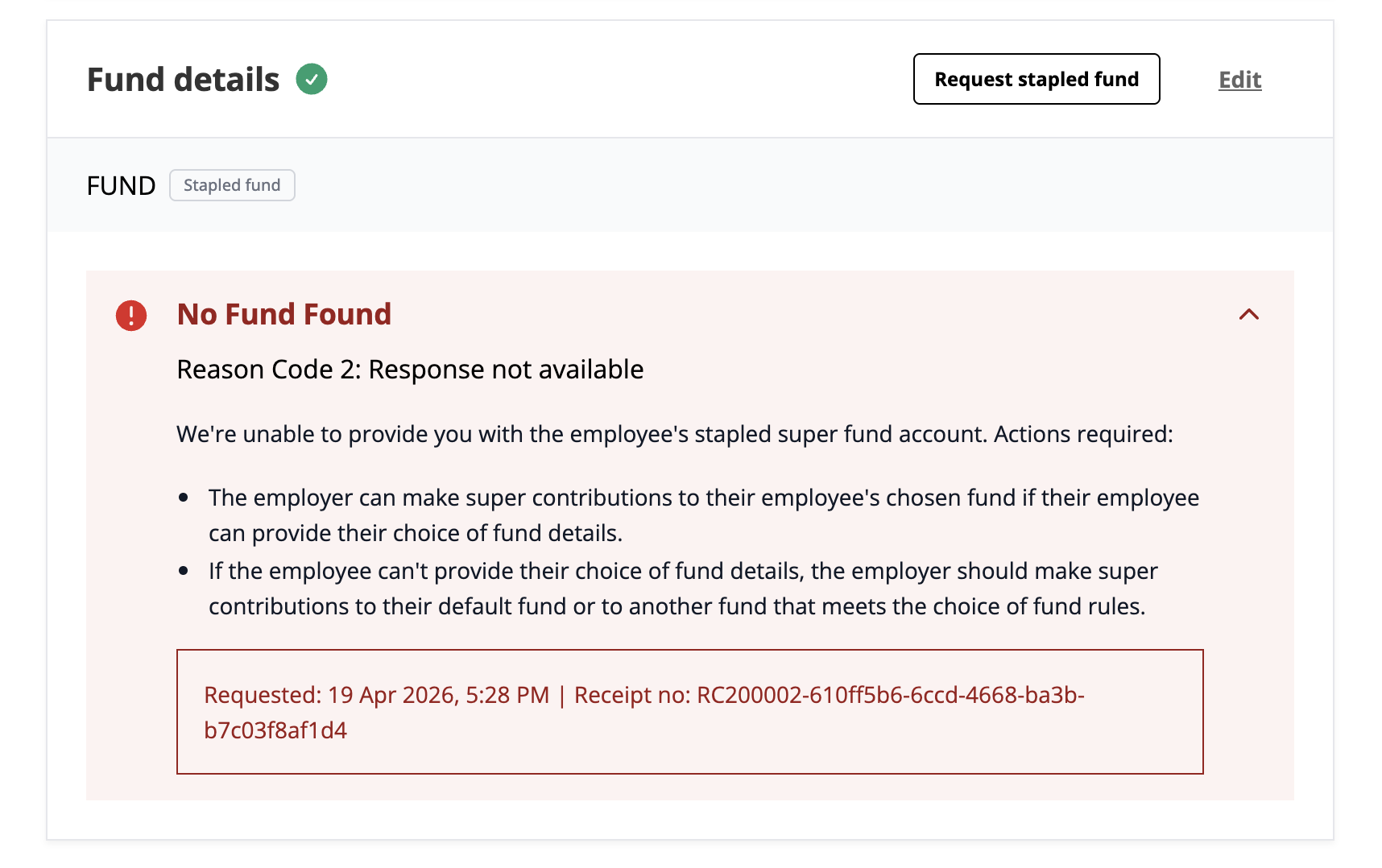Click the second bullet about default fund
This screenshot has height=868, width=1382.
point(683,589)
